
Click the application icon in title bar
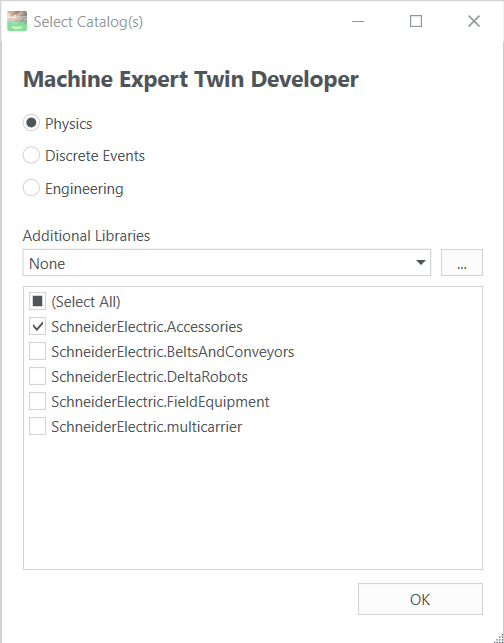(17, 21)
